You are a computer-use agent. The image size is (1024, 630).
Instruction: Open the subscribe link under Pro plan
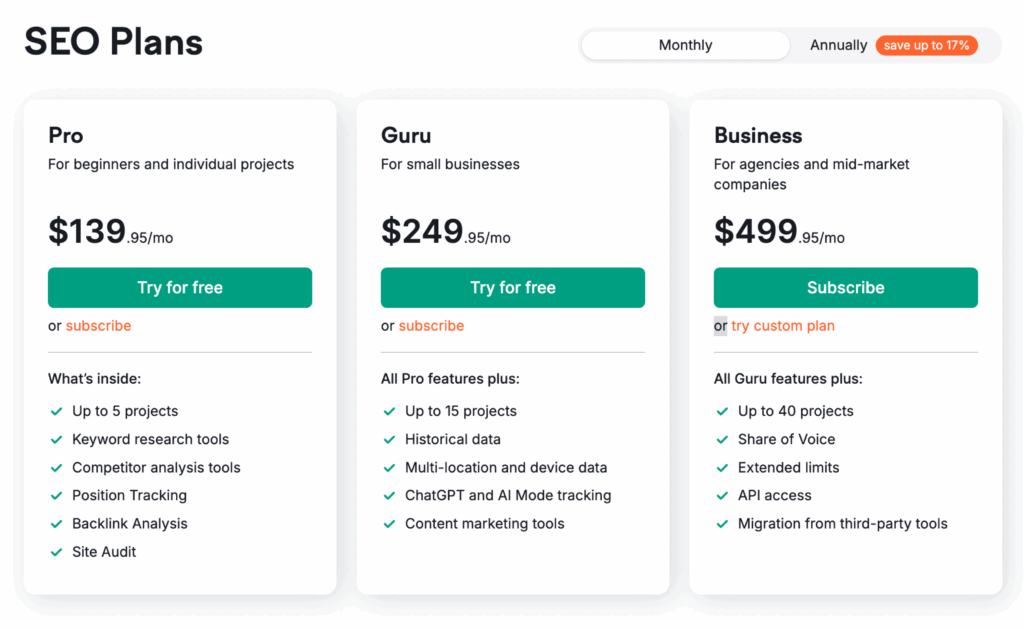click(98, 326)
